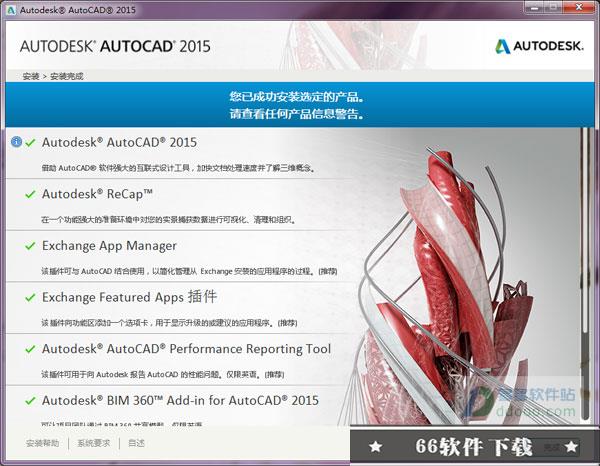This screenshot has height=466, width=600.
Task: Click the AutoCAD icon in the title bar
Action: (11, 10)
